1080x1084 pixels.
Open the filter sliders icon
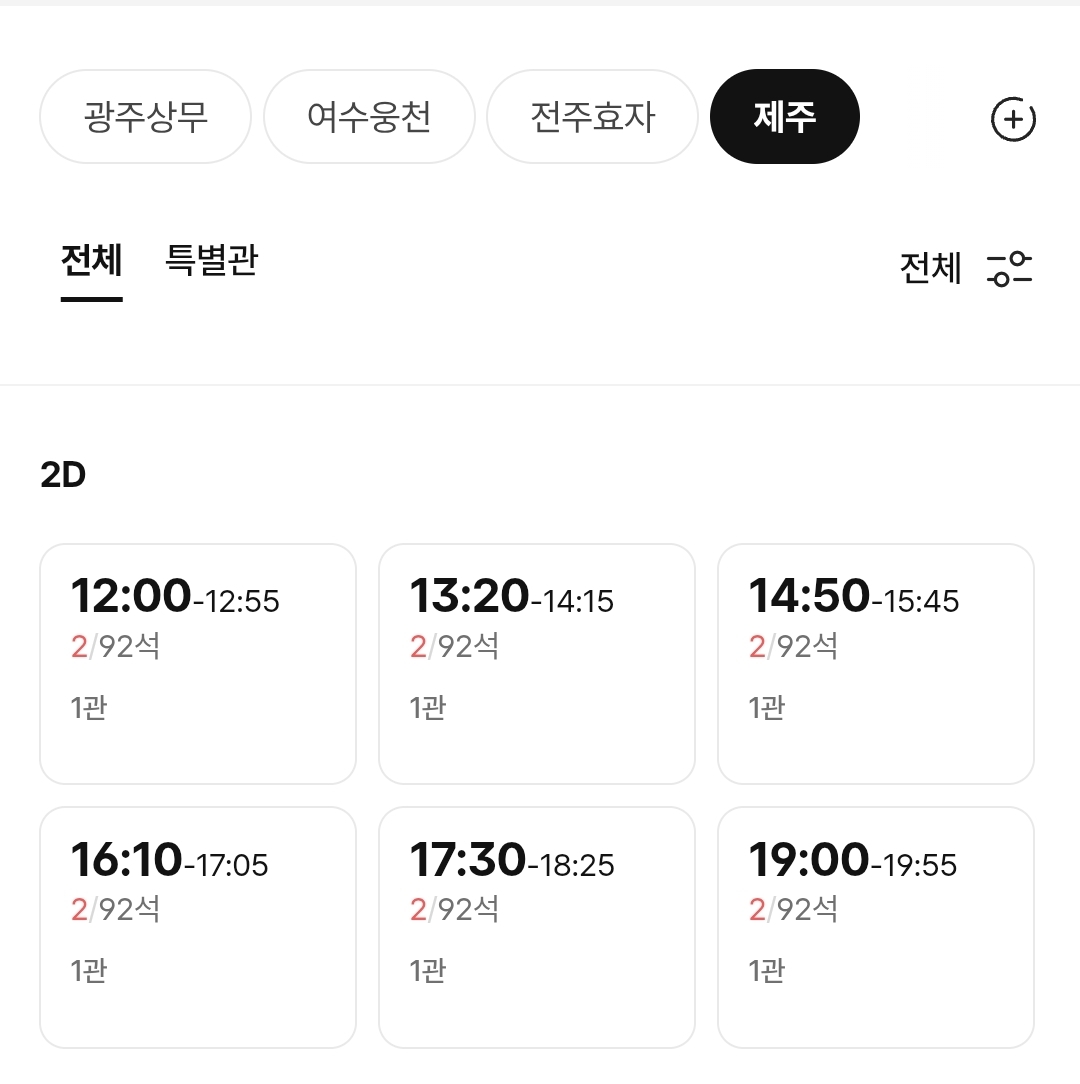1009,268
